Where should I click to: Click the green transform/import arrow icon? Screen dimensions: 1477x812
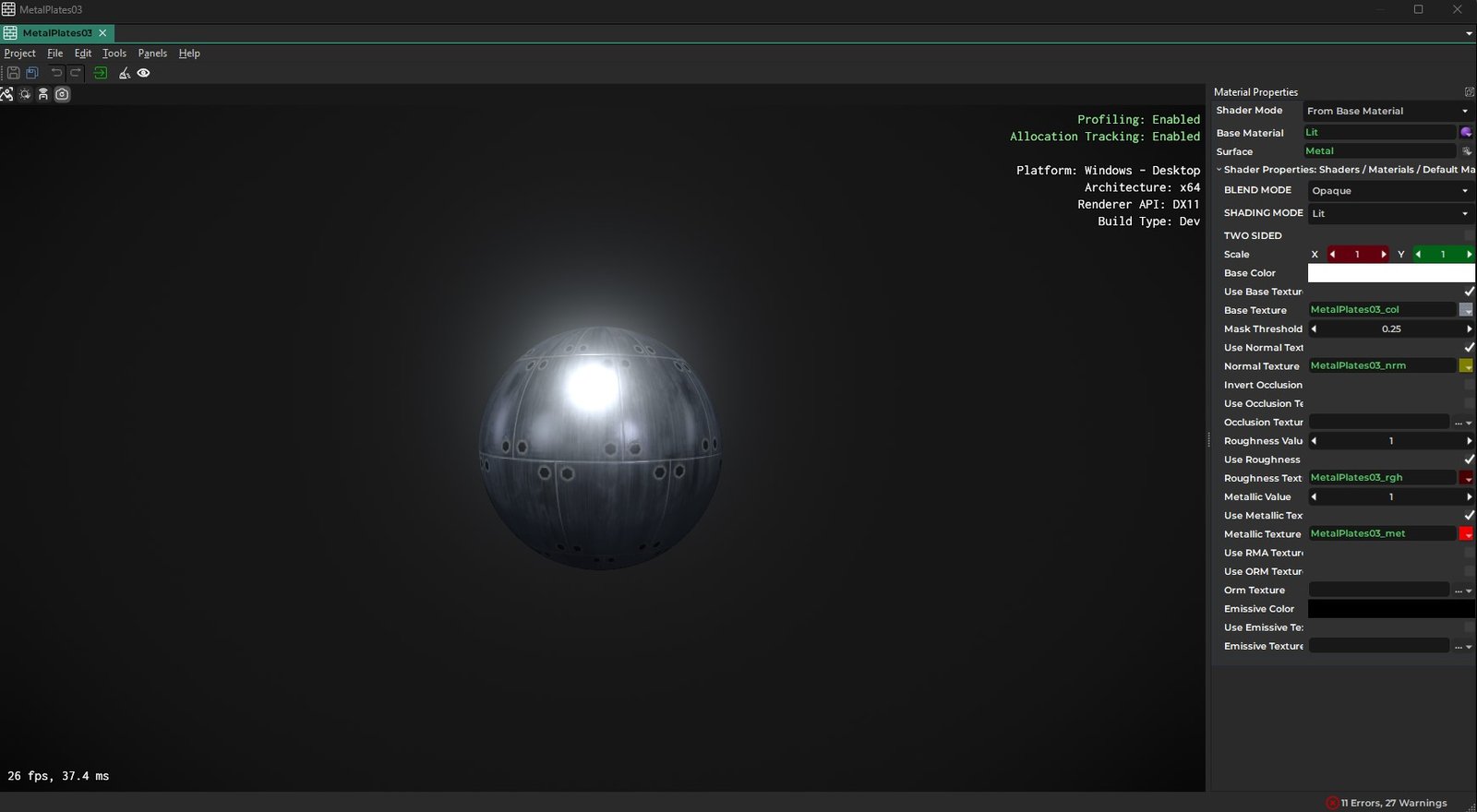coord(100,73)
